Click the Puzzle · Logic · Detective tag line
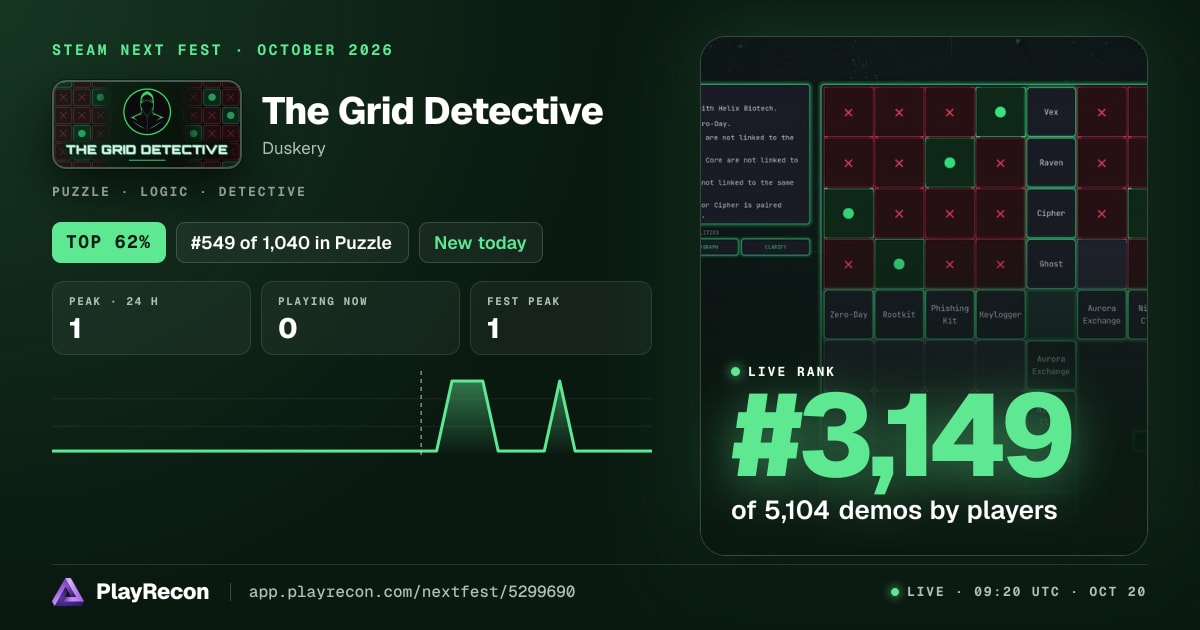The height and width of the screenshot is (630, 1200). pyautogui.click(x=179, y=191)
